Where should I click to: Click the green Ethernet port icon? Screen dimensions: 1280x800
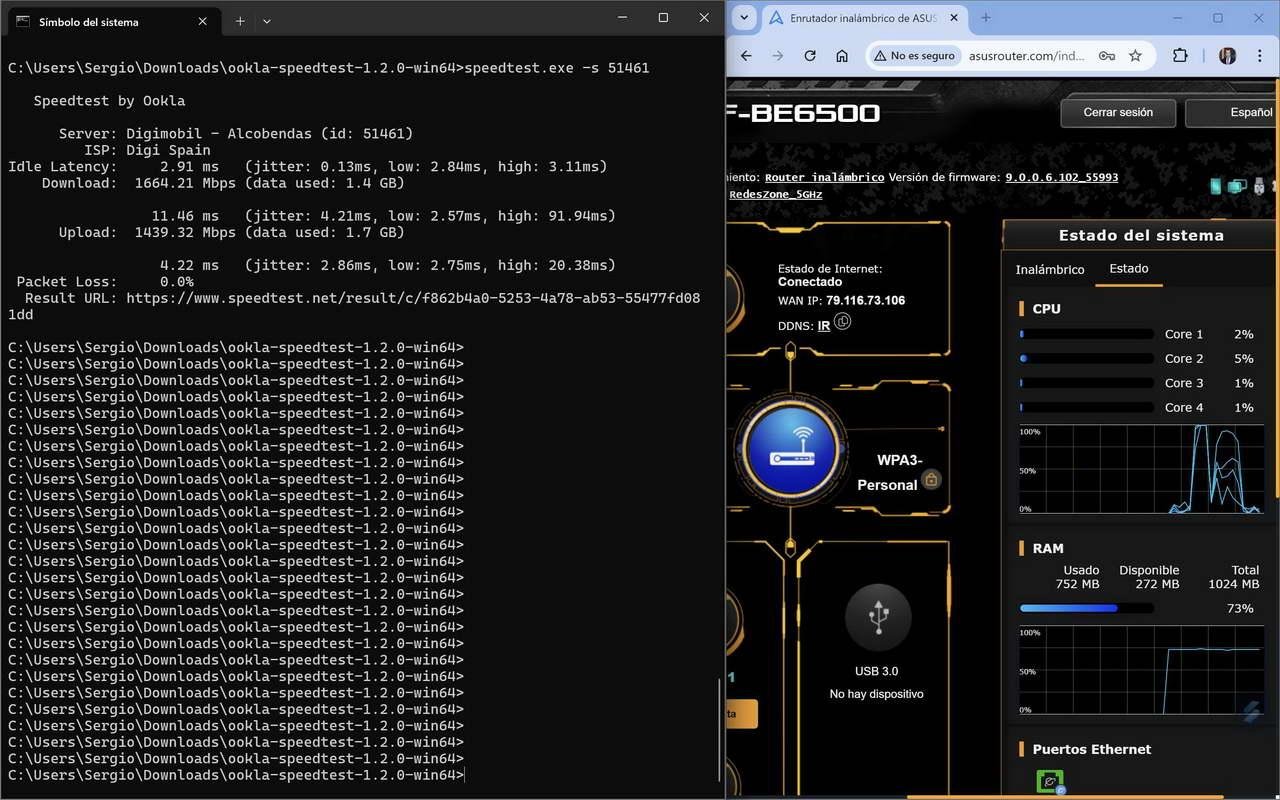1050,781
